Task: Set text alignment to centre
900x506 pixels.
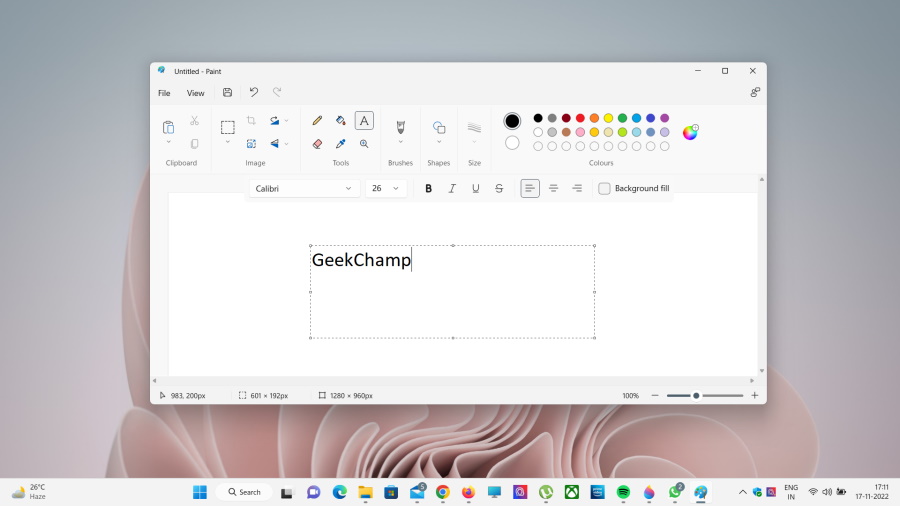Action: coord(553,188)
